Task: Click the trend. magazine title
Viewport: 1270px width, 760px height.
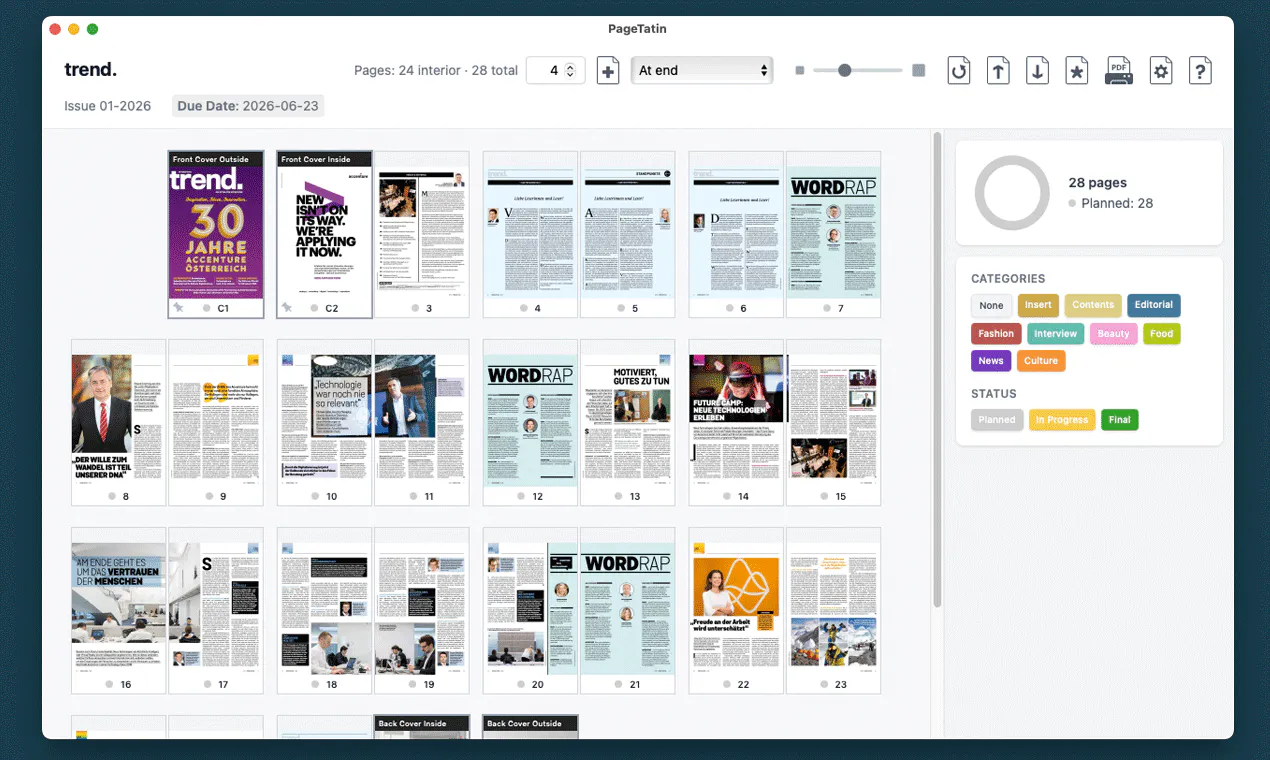Action: click(x=91, y=69)
